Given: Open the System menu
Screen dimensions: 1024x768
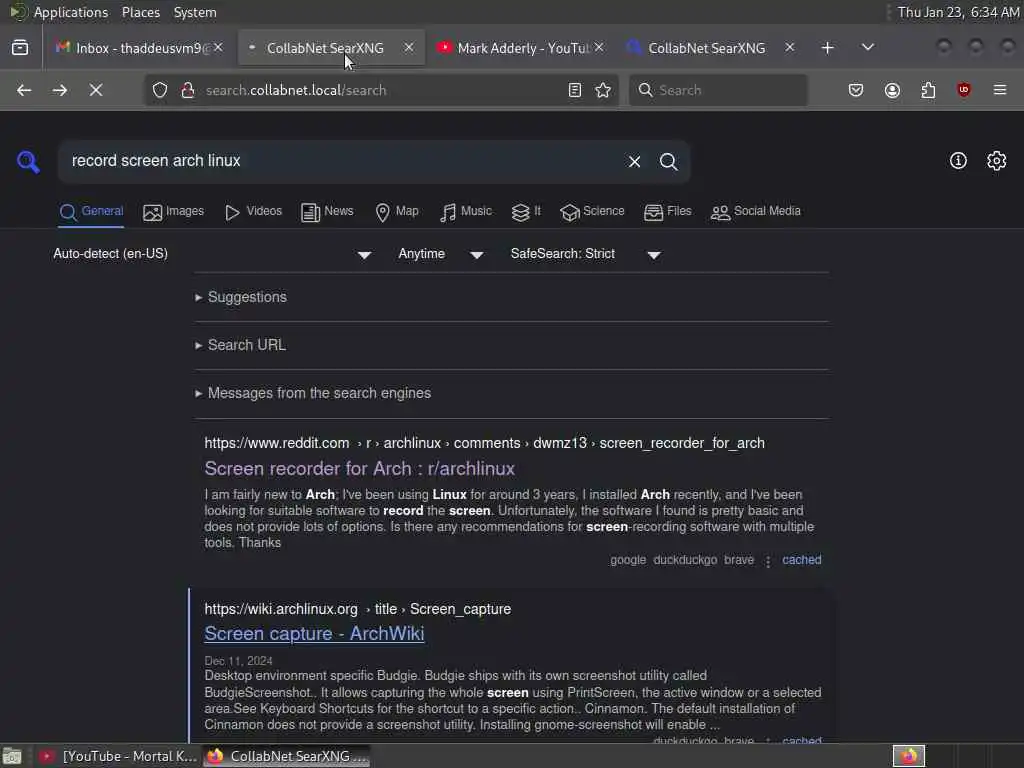Looking at the screenshot, I should pyautogui.click(x=195, y=12).
